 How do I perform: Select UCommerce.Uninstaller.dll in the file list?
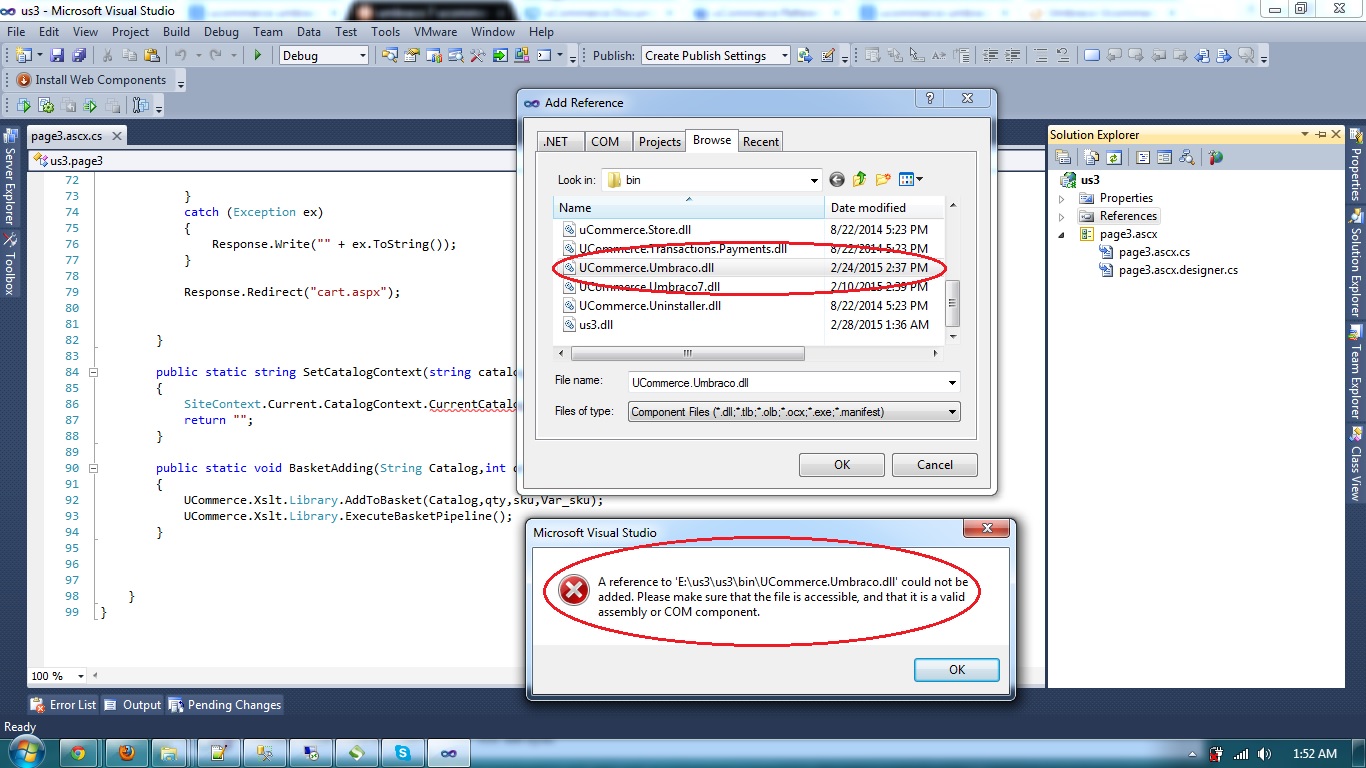[650, 306]
